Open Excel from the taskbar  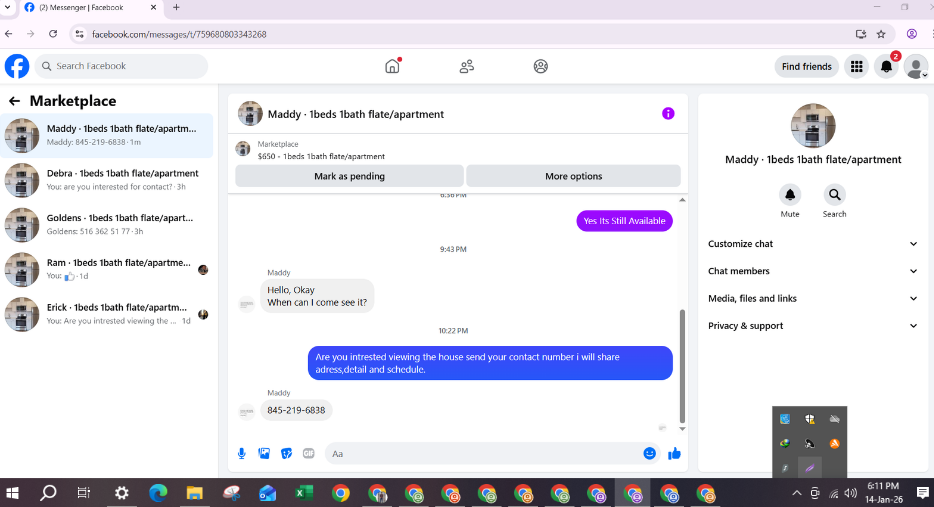pos(304,493)
